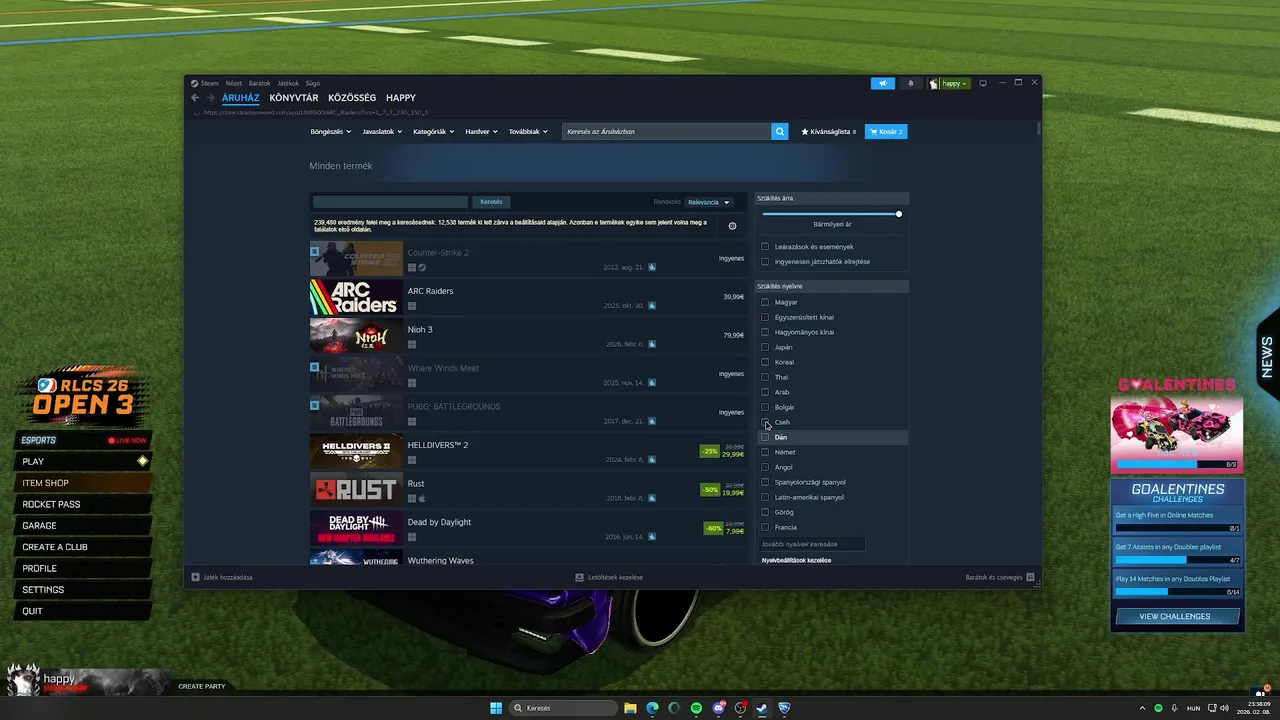Expand the Kategóriák dropdown
Screen dimensions: 1280x720
point(433,132)
